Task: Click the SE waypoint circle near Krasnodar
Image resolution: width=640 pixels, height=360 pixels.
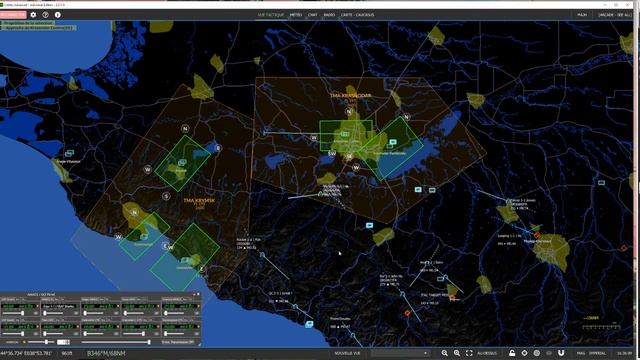Action: point(349,156)
